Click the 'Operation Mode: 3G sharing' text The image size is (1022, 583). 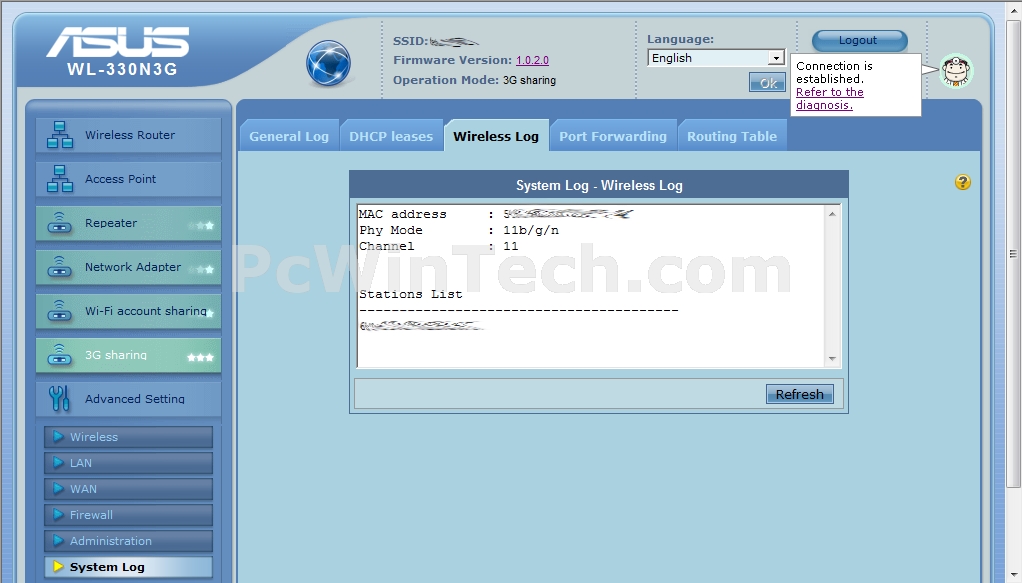point(474,80)
